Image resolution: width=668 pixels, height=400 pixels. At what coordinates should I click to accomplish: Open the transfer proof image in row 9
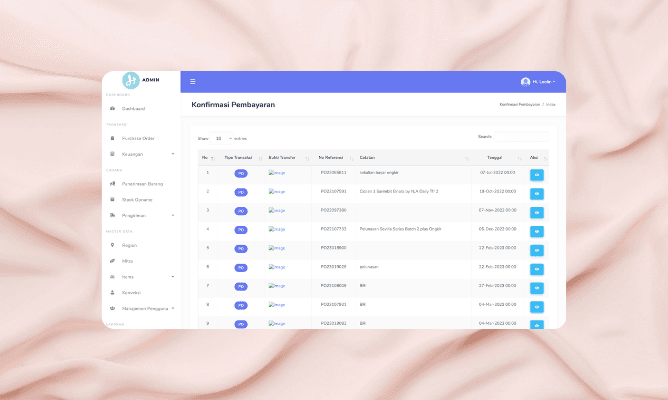pyautogui.click(x=277, y=323)
